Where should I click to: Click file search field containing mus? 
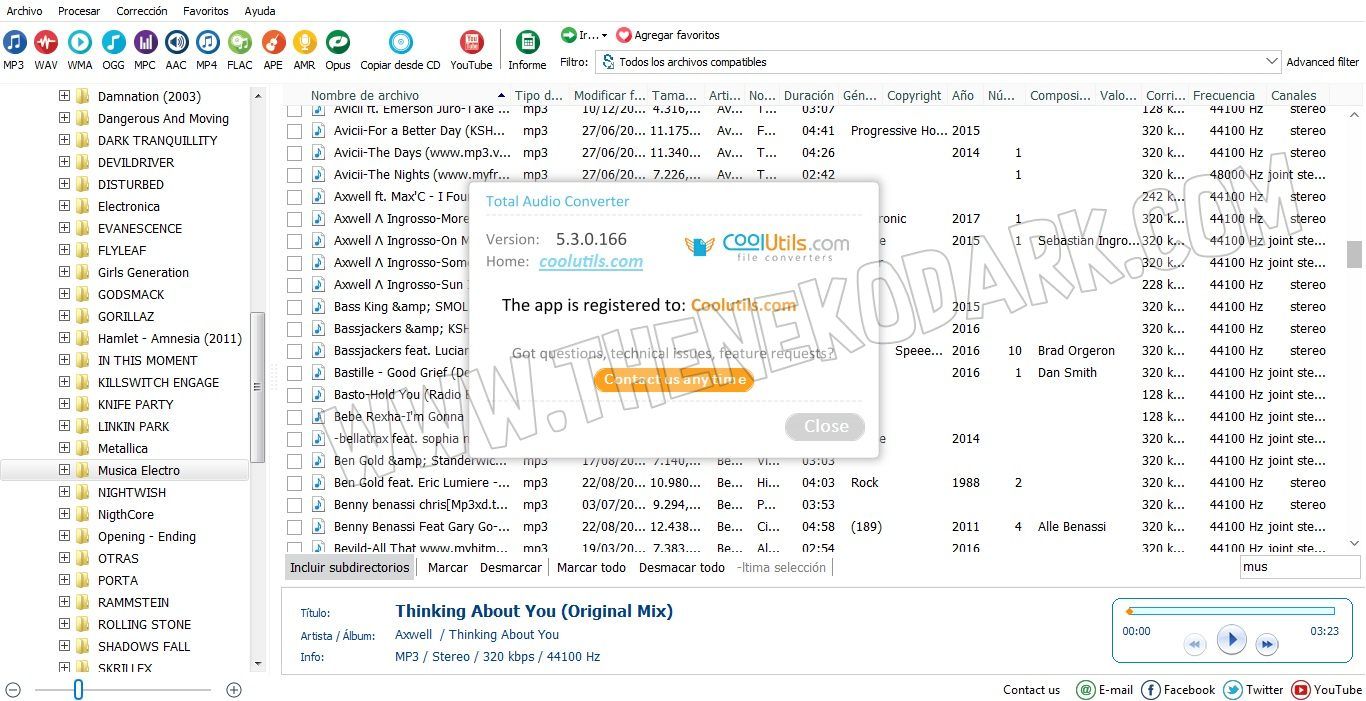click(1300, 567)
